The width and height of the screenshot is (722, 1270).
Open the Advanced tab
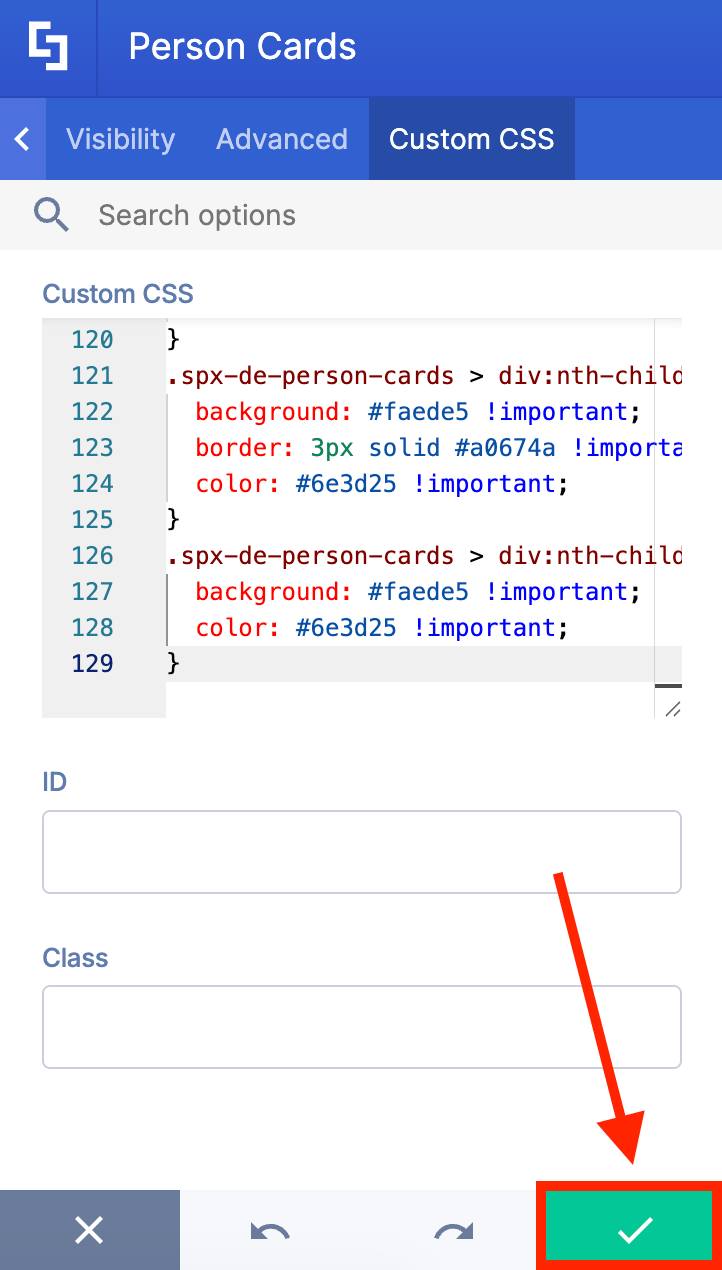click(282, 139)
